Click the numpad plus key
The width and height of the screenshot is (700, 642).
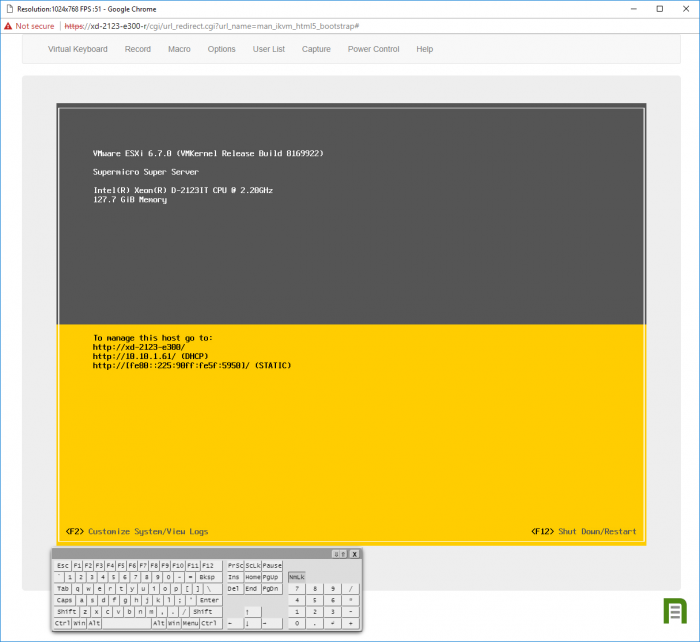[351, 623]
